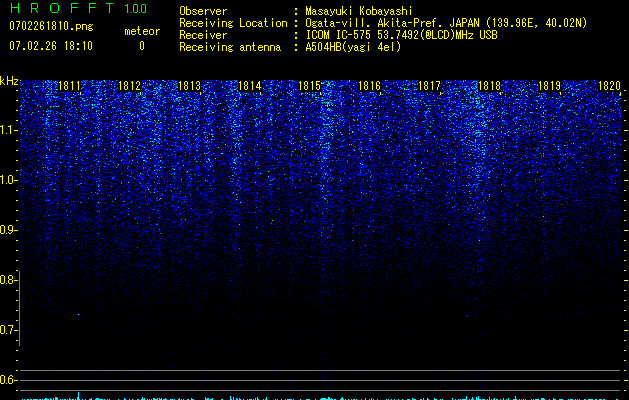Click the Receiving antenna label
The height and width of the screenshot is (400, 629).
coord(230,47)
